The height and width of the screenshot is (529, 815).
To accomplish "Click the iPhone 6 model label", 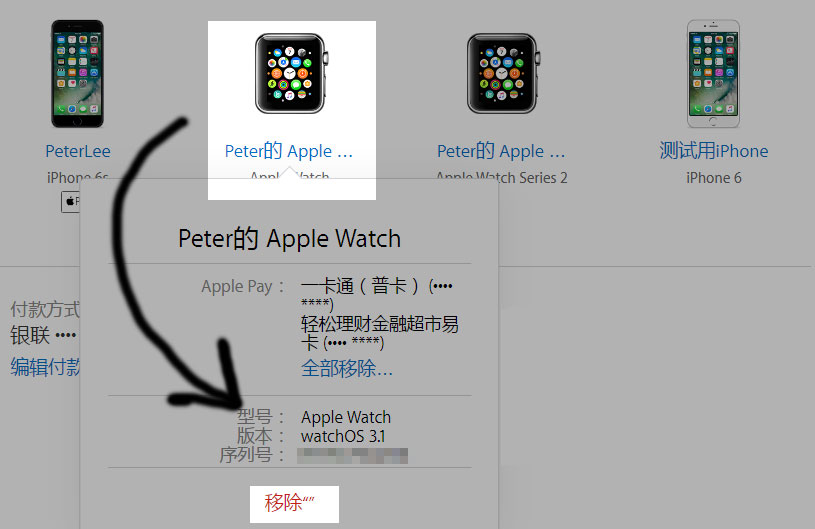I will pos(714,178).
